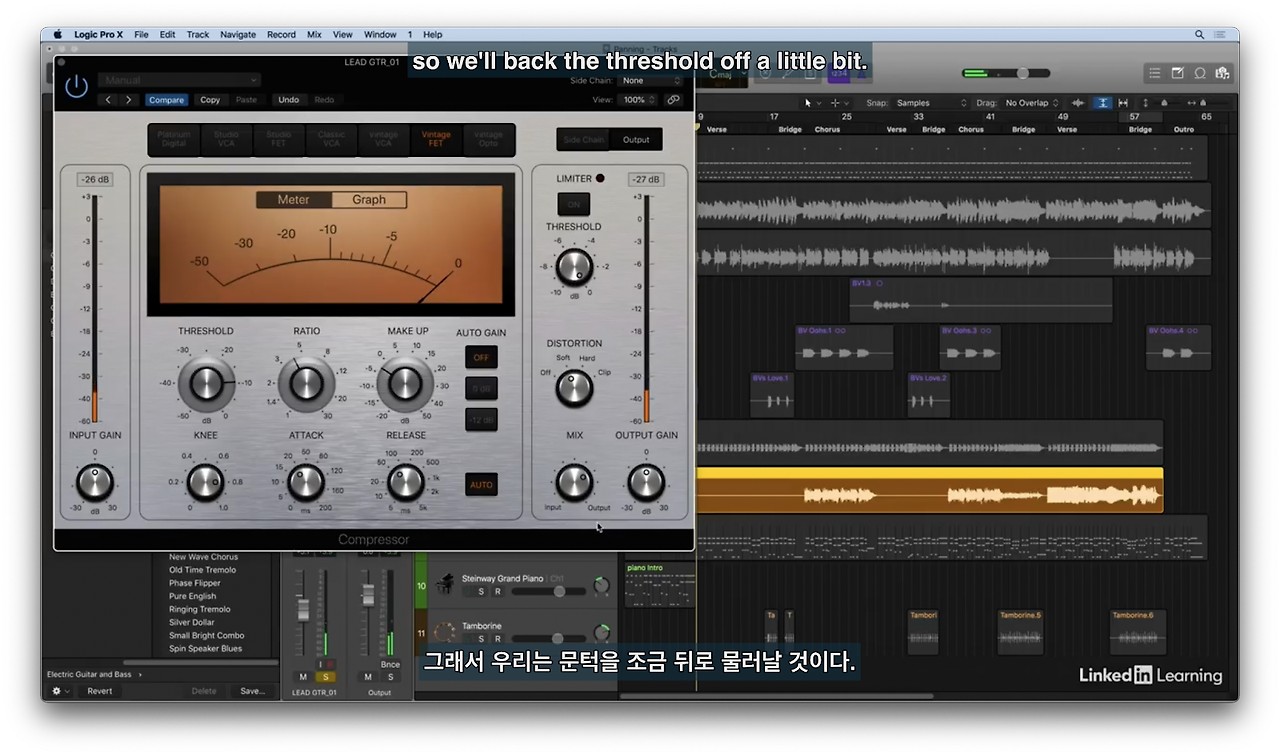Select the Side Chain tab in compressor
This screenshot has height=756, width=1280.
pyautogui.click(x=584, y=140)
